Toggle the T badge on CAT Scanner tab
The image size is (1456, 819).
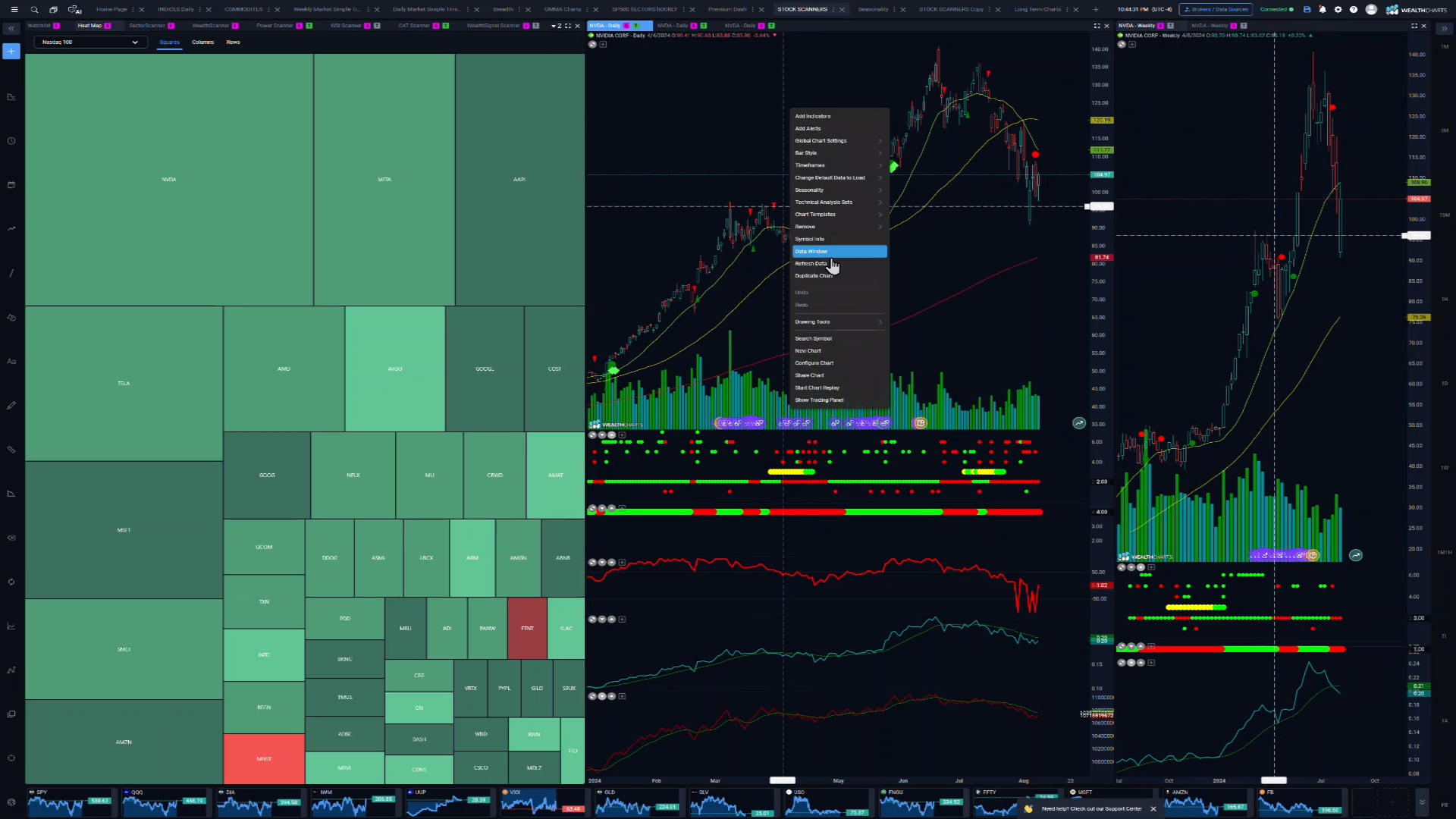click(445, 26)
